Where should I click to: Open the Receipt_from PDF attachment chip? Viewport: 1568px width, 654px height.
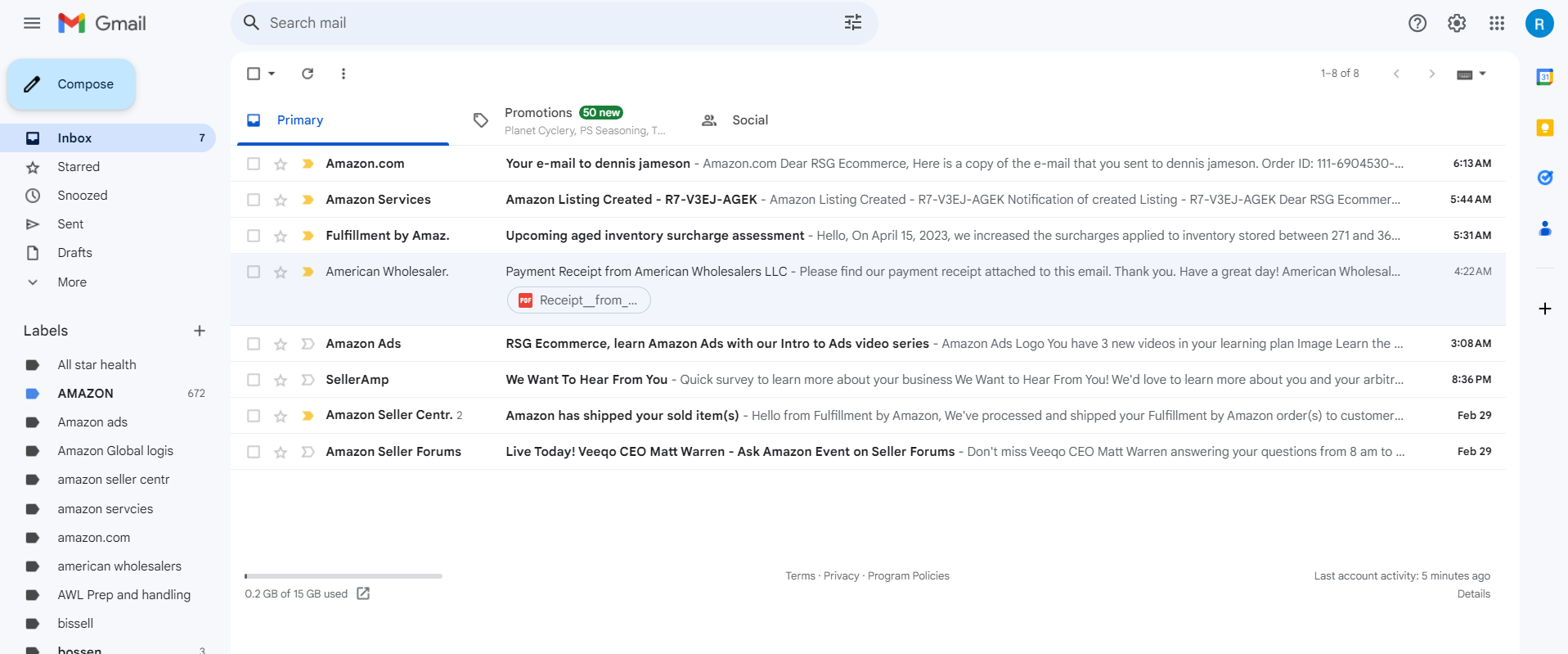tap(579, 300)
